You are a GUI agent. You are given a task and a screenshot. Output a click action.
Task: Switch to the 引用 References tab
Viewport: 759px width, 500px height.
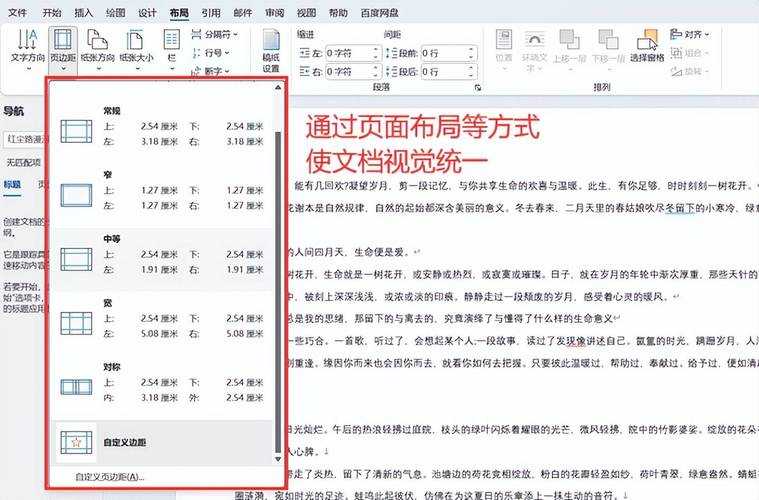point(211,13)
